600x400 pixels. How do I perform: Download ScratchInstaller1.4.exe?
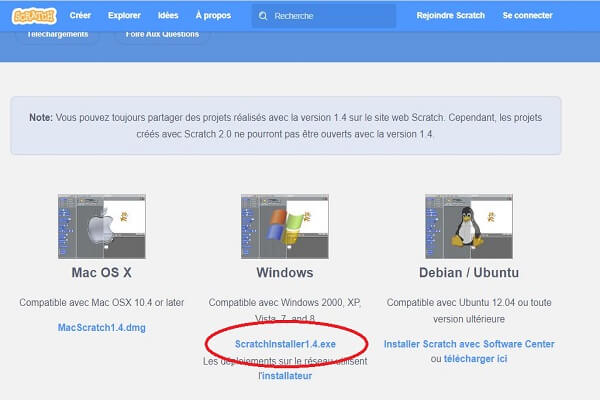285,344
